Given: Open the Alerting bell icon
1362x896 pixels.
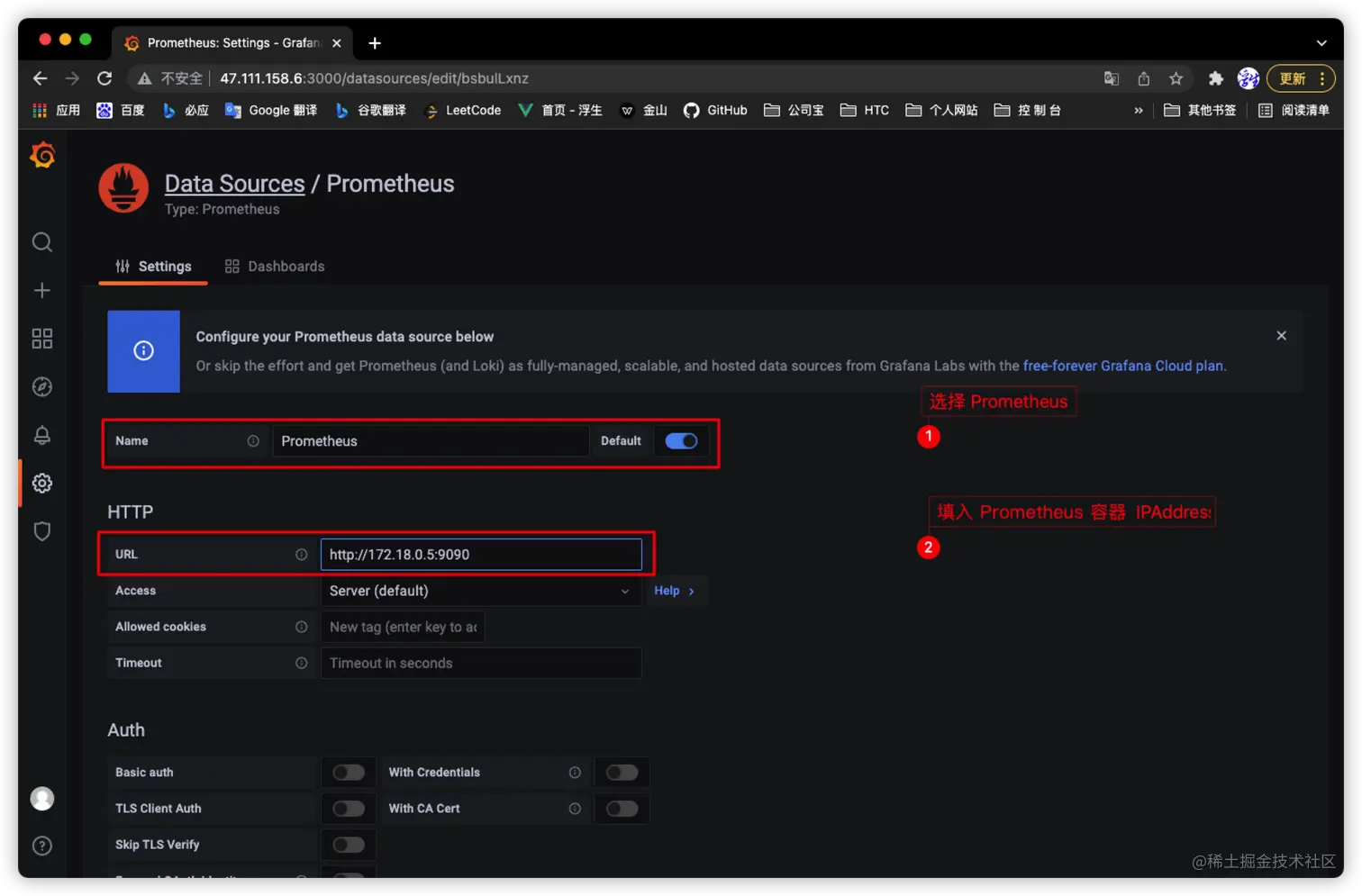Looking at the screenshot, I should [42, 435].
